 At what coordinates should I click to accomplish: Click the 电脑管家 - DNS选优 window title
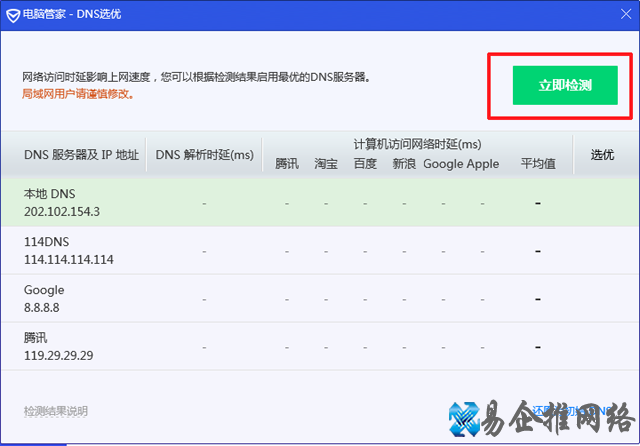(72, 14)
